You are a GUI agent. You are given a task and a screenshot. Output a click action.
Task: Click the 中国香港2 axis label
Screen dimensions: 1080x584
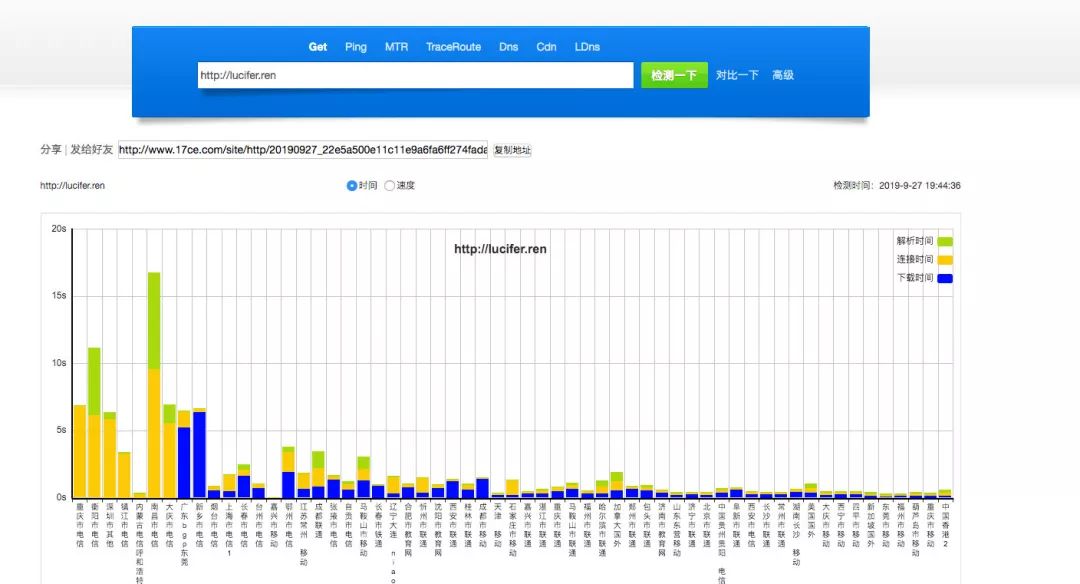(x=945, y=525)
